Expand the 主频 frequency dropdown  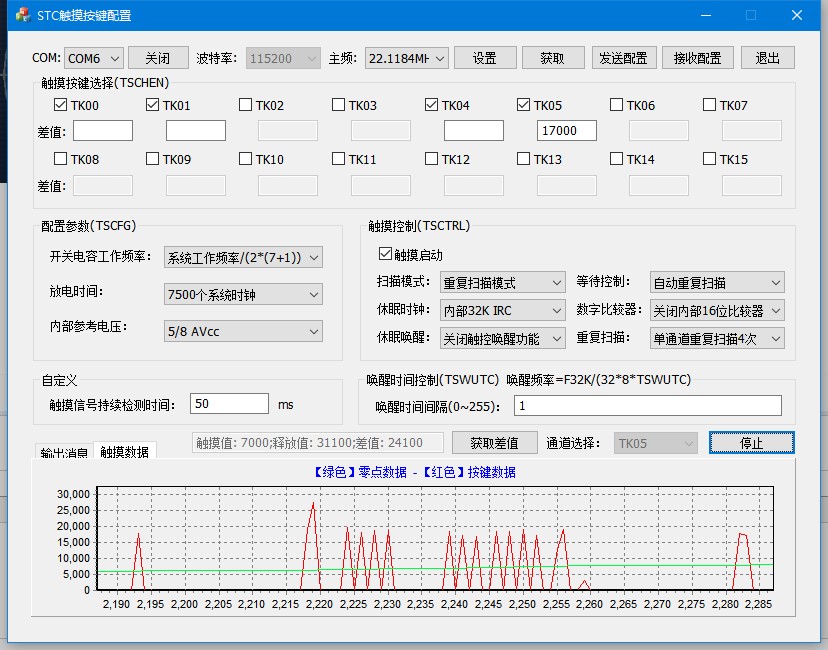click(x=406, y=58)
